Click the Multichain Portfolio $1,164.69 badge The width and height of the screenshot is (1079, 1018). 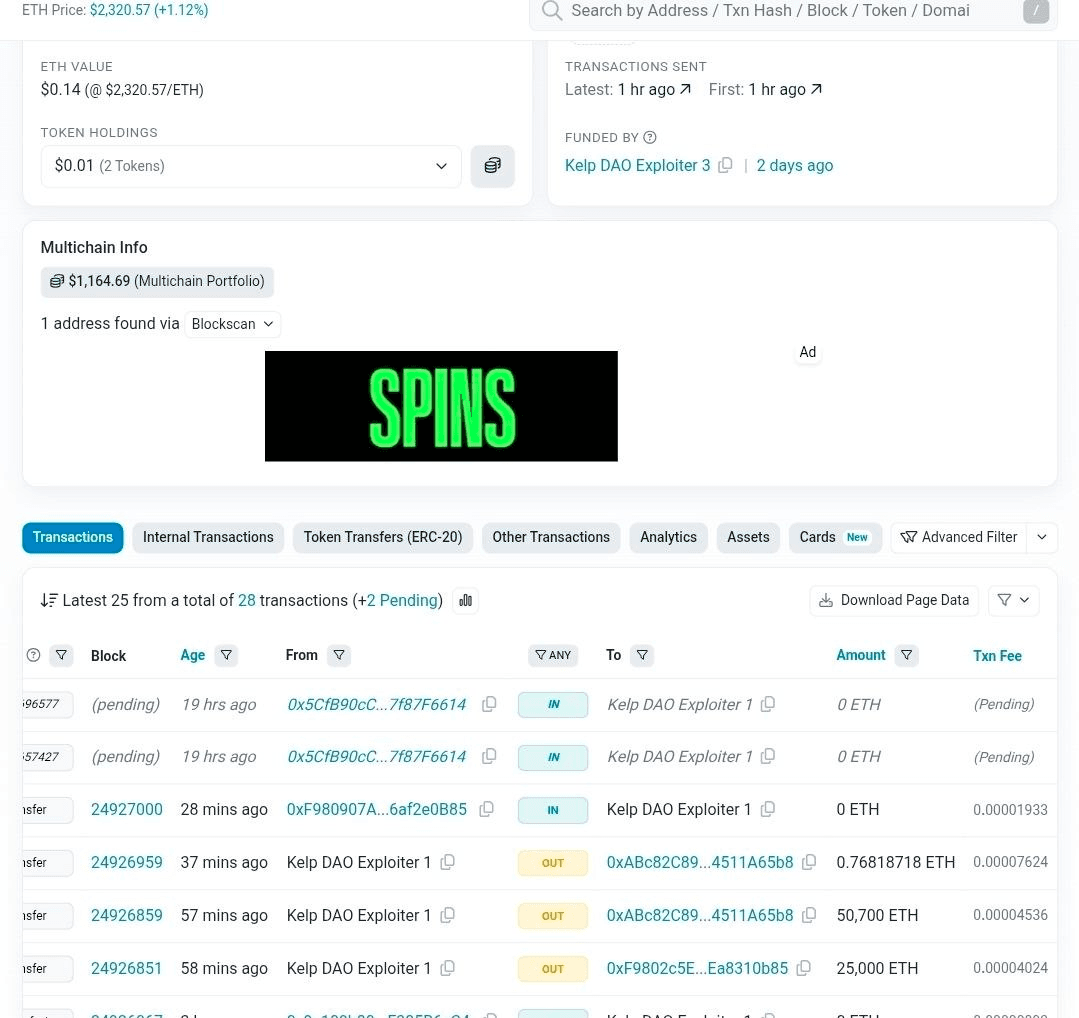pyautogui.click(x=157, y=281)
